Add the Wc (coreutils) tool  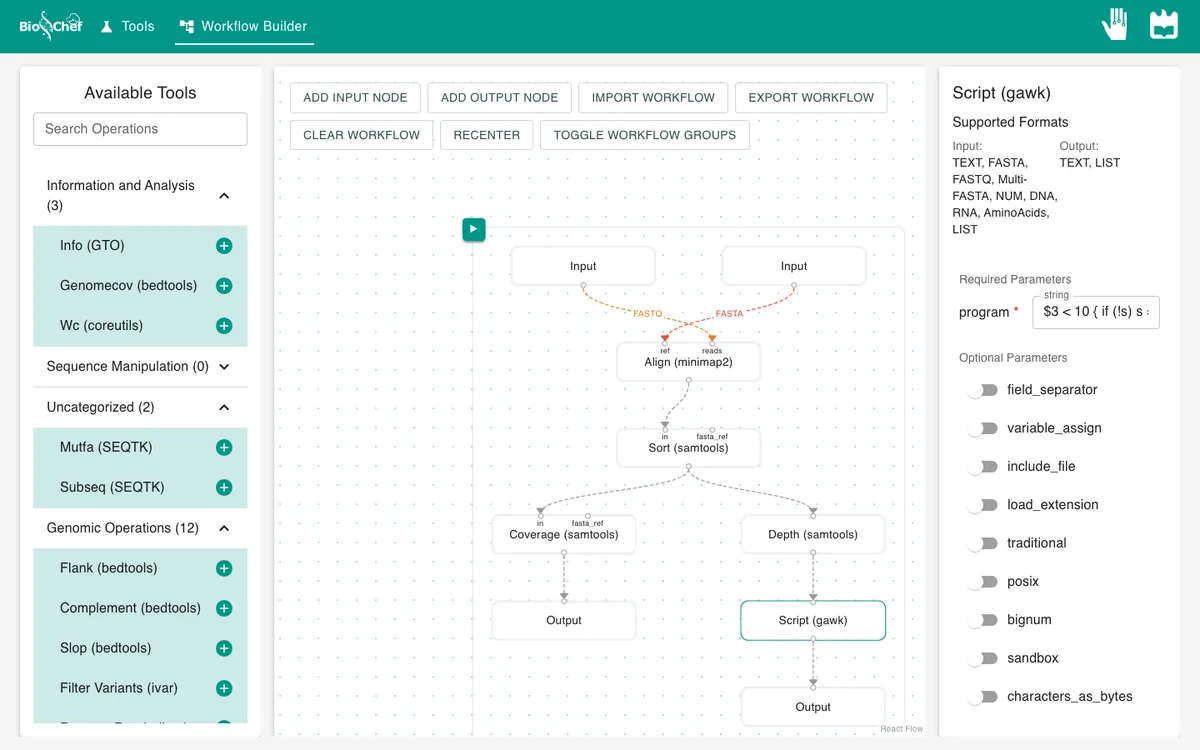(x=224, y=326)
